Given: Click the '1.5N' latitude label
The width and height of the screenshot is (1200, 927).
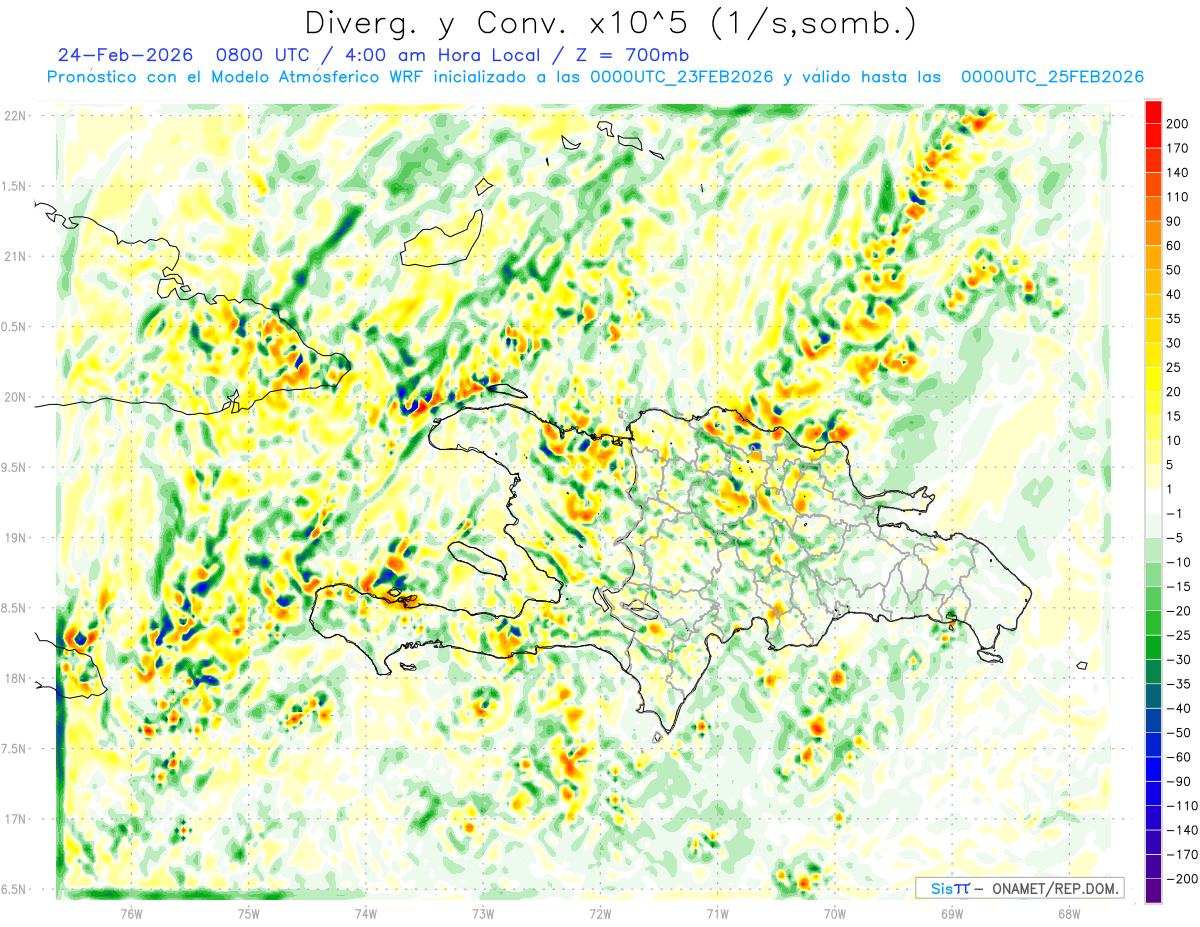Looking at the screenshot, I should click(x=14, y=186).
